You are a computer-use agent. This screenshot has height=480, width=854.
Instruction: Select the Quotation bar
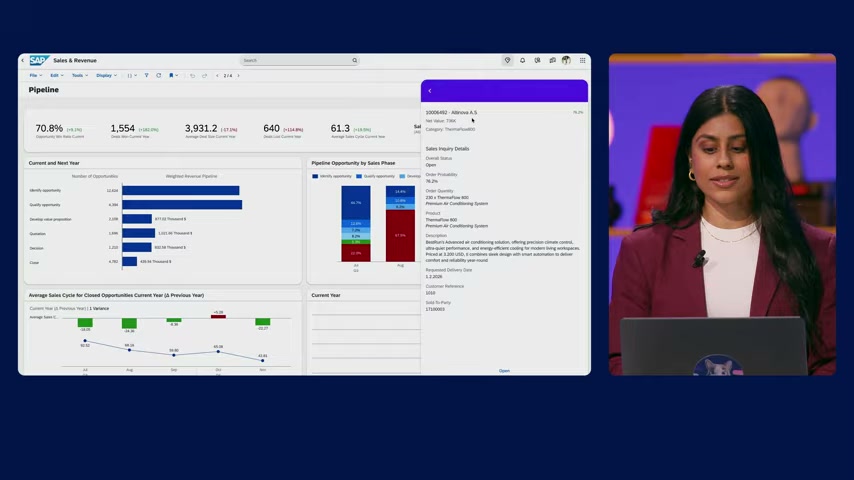coord(139,233)
